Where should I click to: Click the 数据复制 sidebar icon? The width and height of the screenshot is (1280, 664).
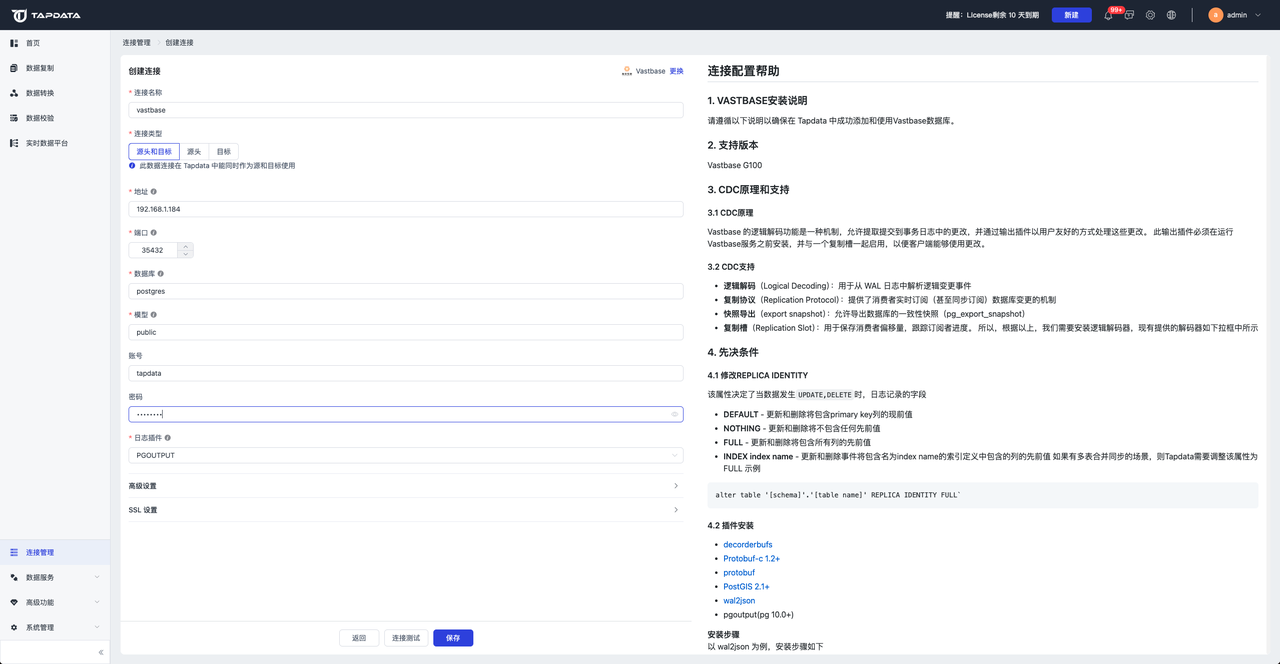[x=14, y=68]
